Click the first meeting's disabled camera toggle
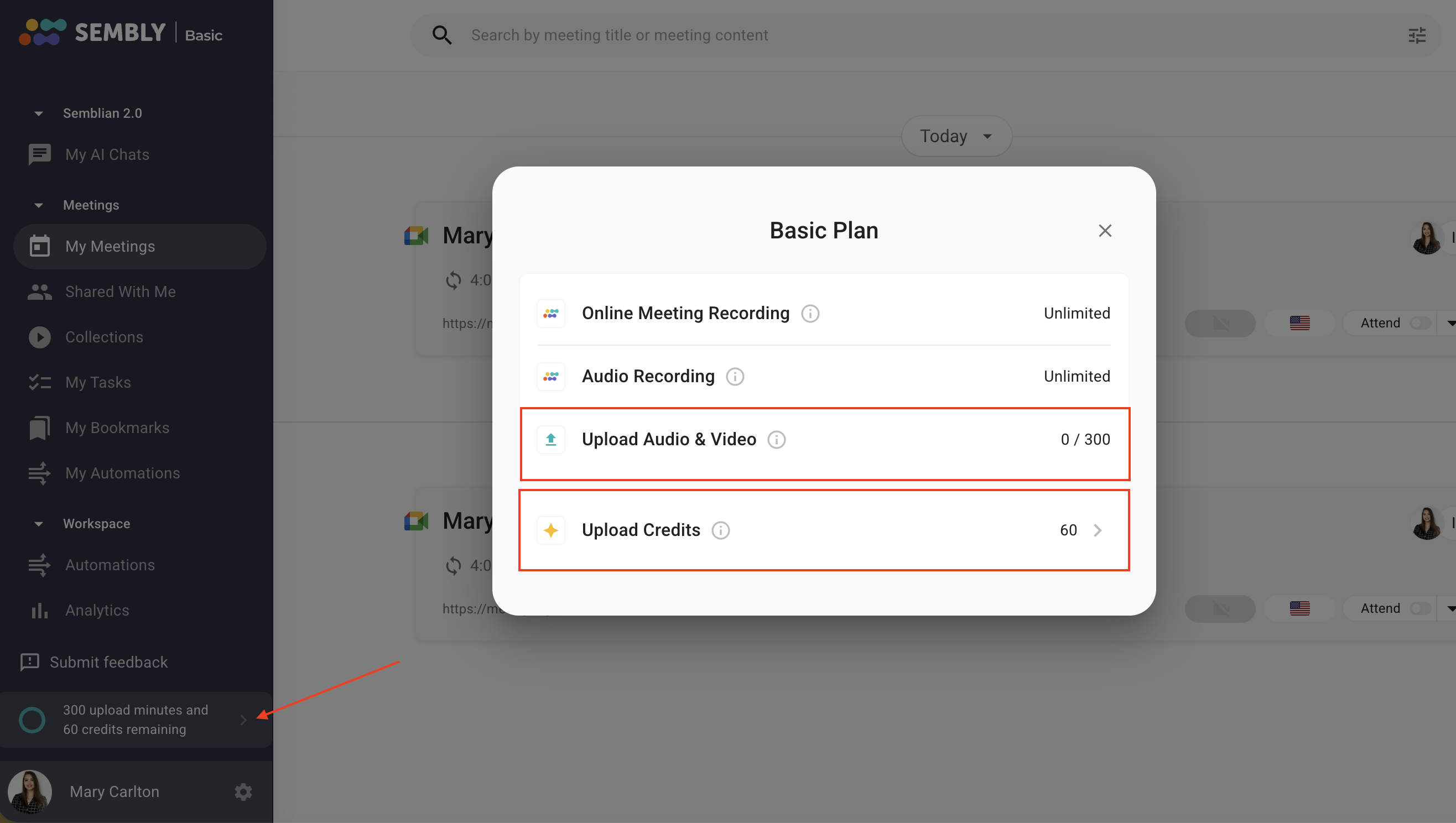This screenshot has width=1456, height=823. click(x=1220, y=323)
